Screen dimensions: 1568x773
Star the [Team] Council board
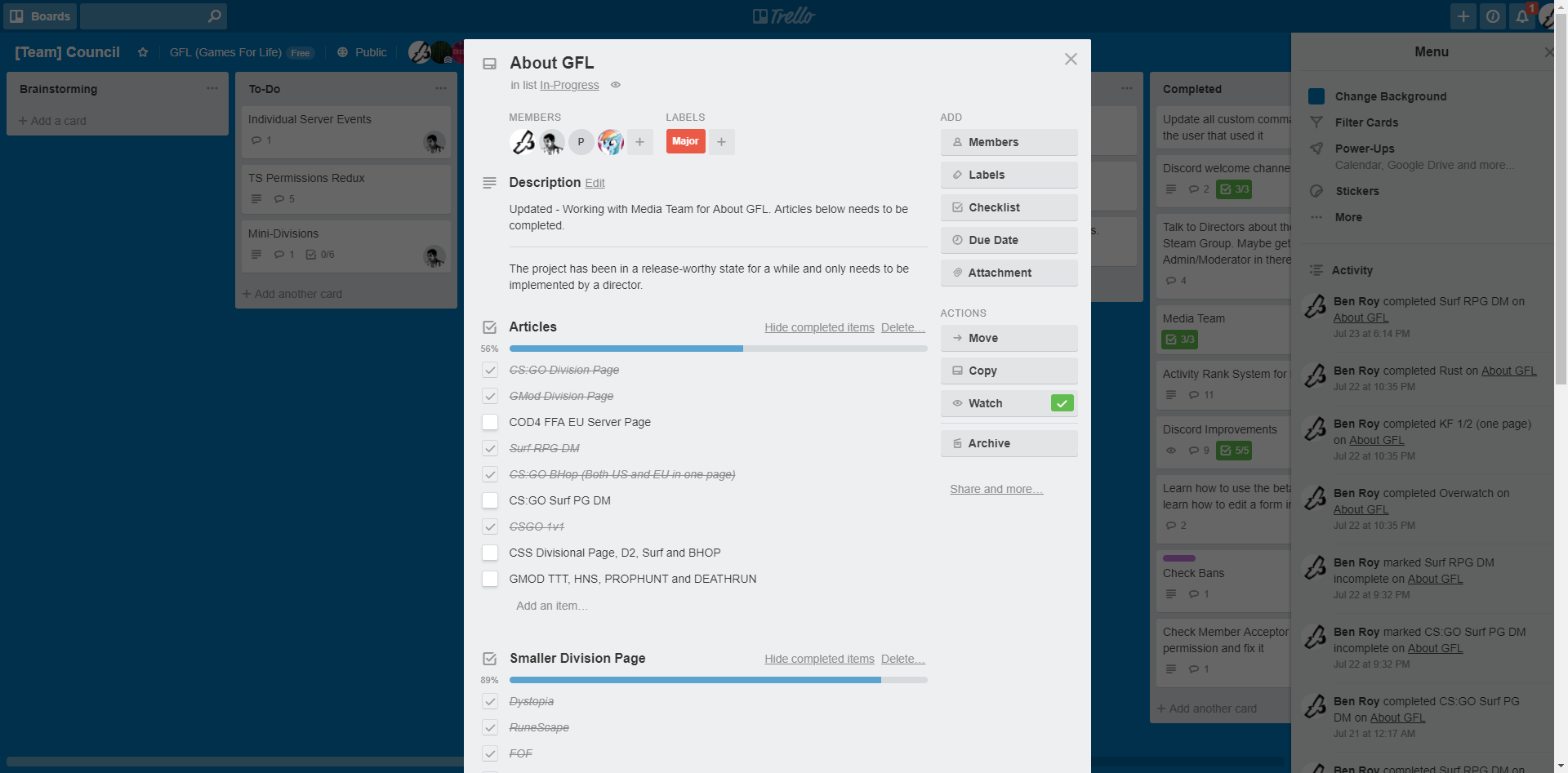coord(143,52)
